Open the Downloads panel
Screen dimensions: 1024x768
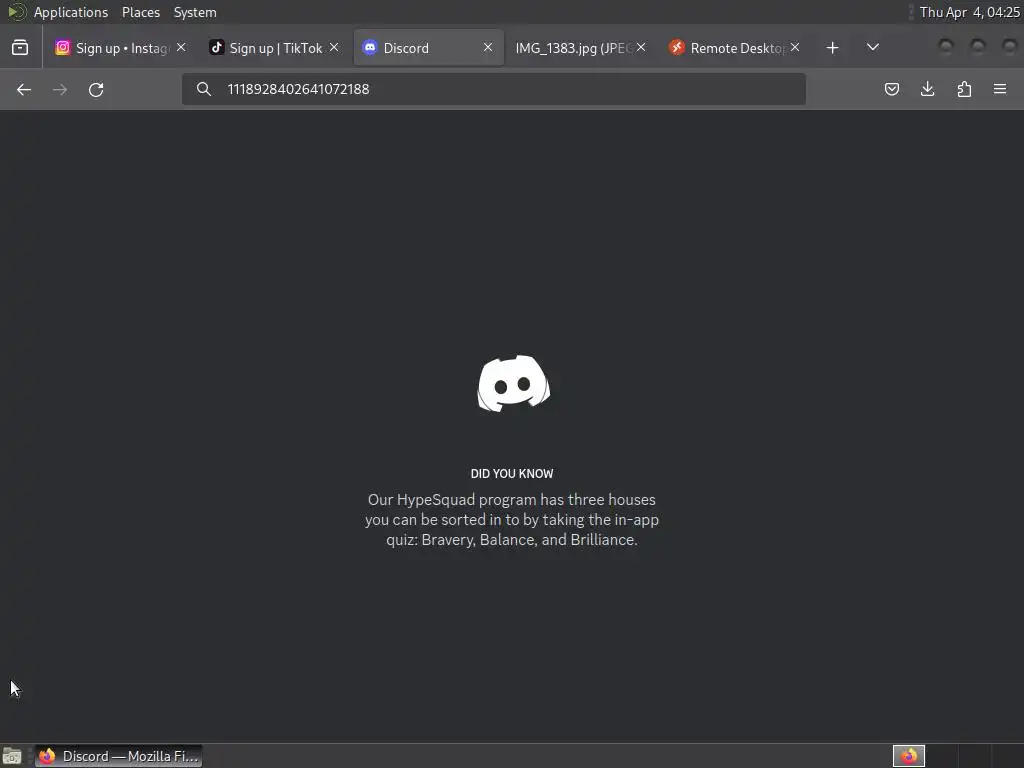[927, 89]
